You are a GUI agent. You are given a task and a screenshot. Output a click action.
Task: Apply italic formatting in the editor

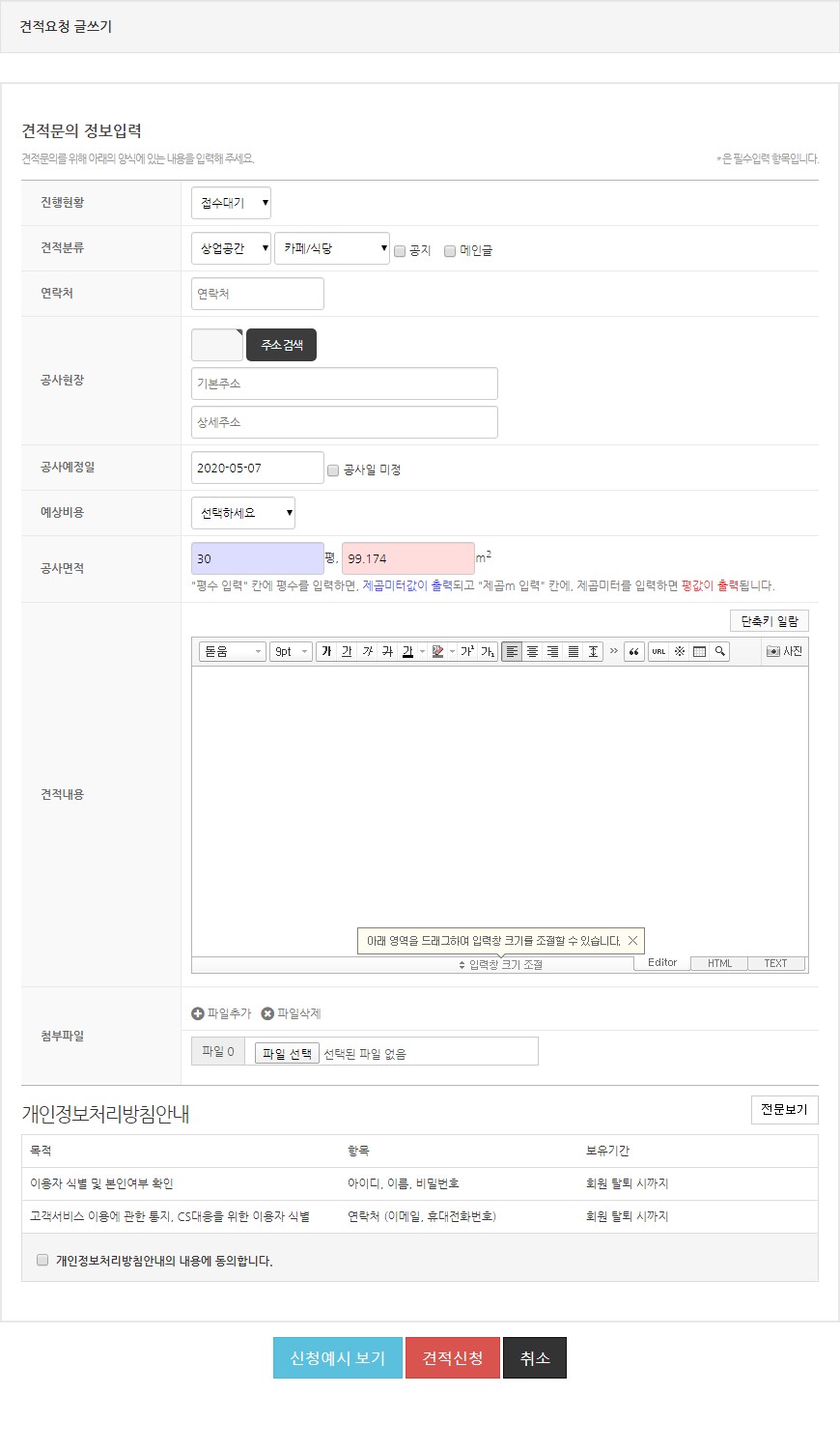click(x=367, y=651)
